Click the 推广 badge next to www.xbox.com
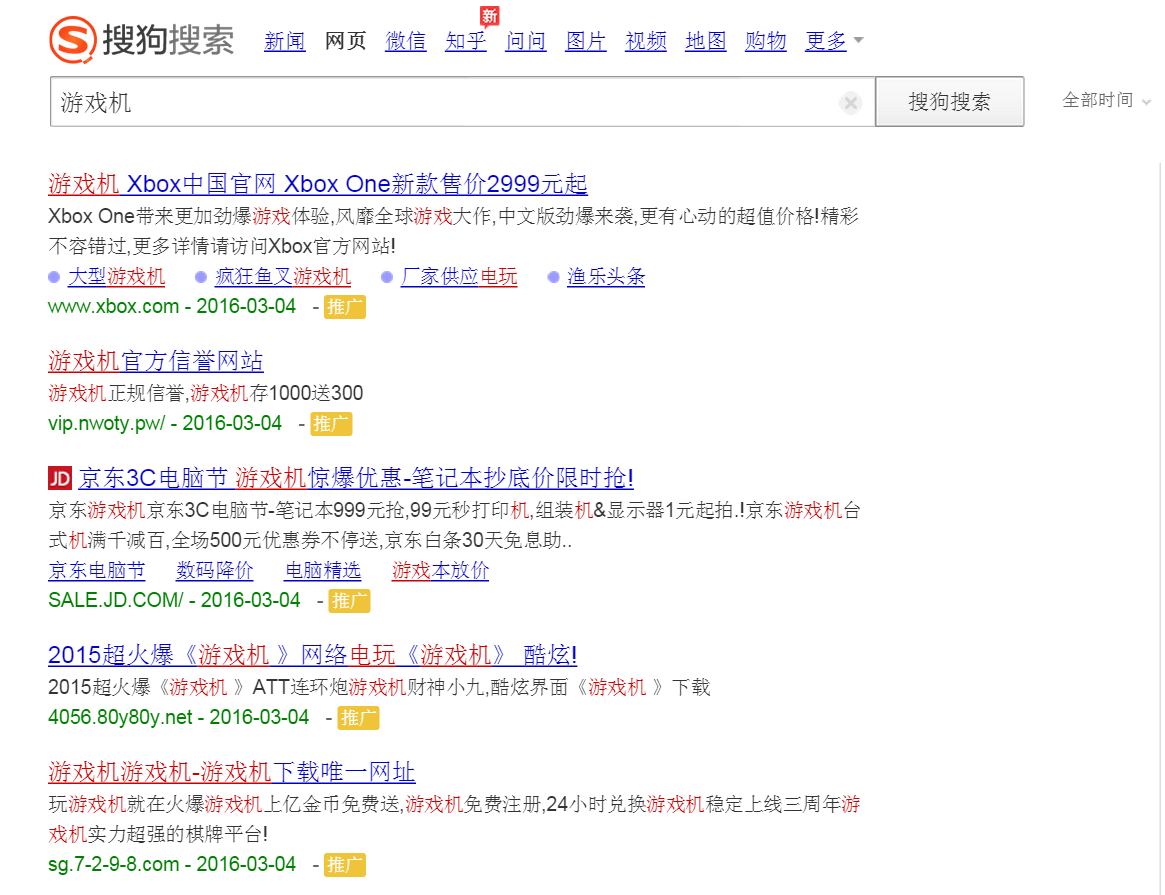The image size is (1165, 895). coord(345,307)
